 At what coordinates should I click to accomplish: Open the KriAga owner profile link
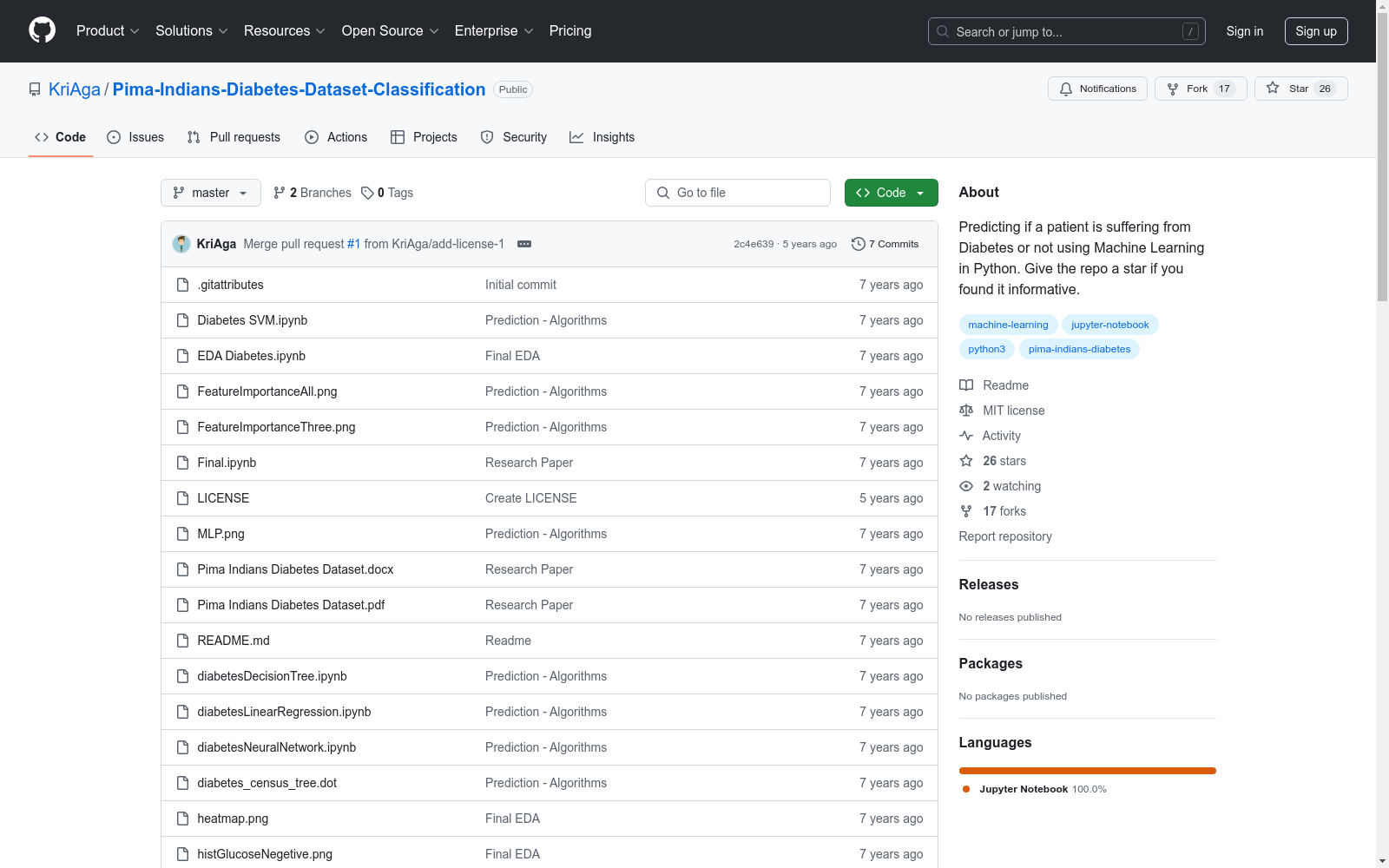[75, 89]
